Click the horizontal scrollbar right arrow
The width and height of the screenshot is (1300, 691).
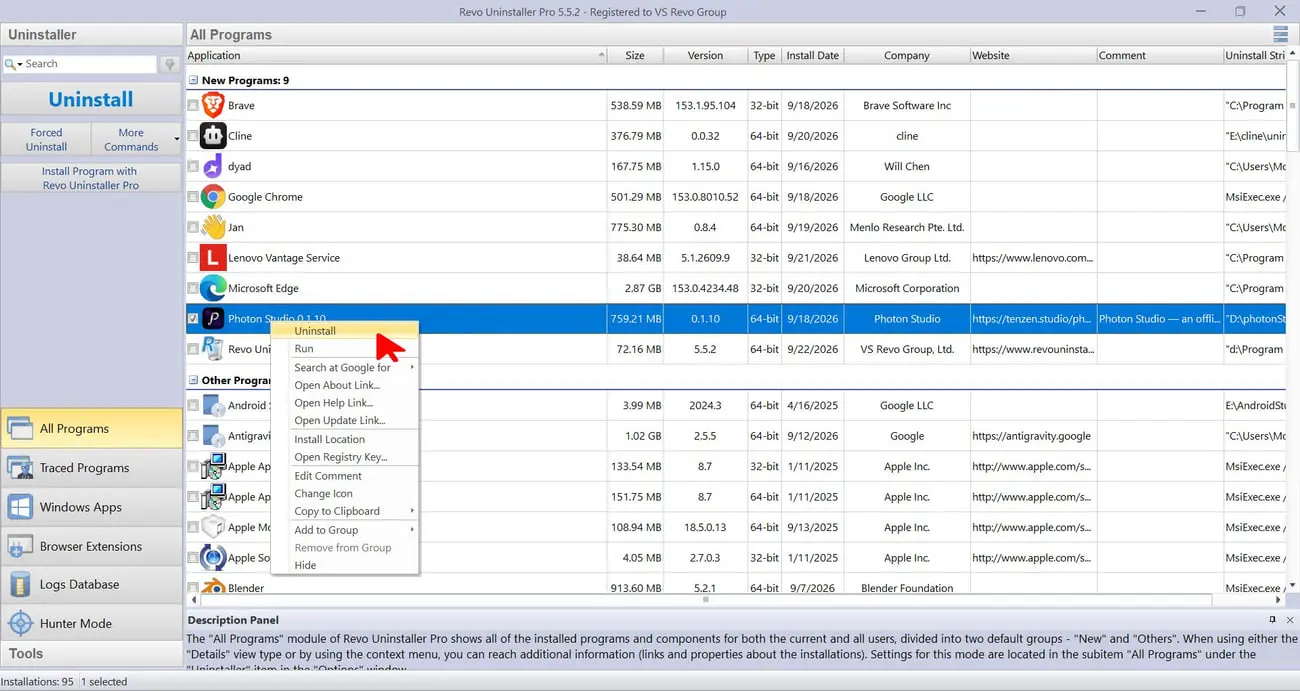1279,600
